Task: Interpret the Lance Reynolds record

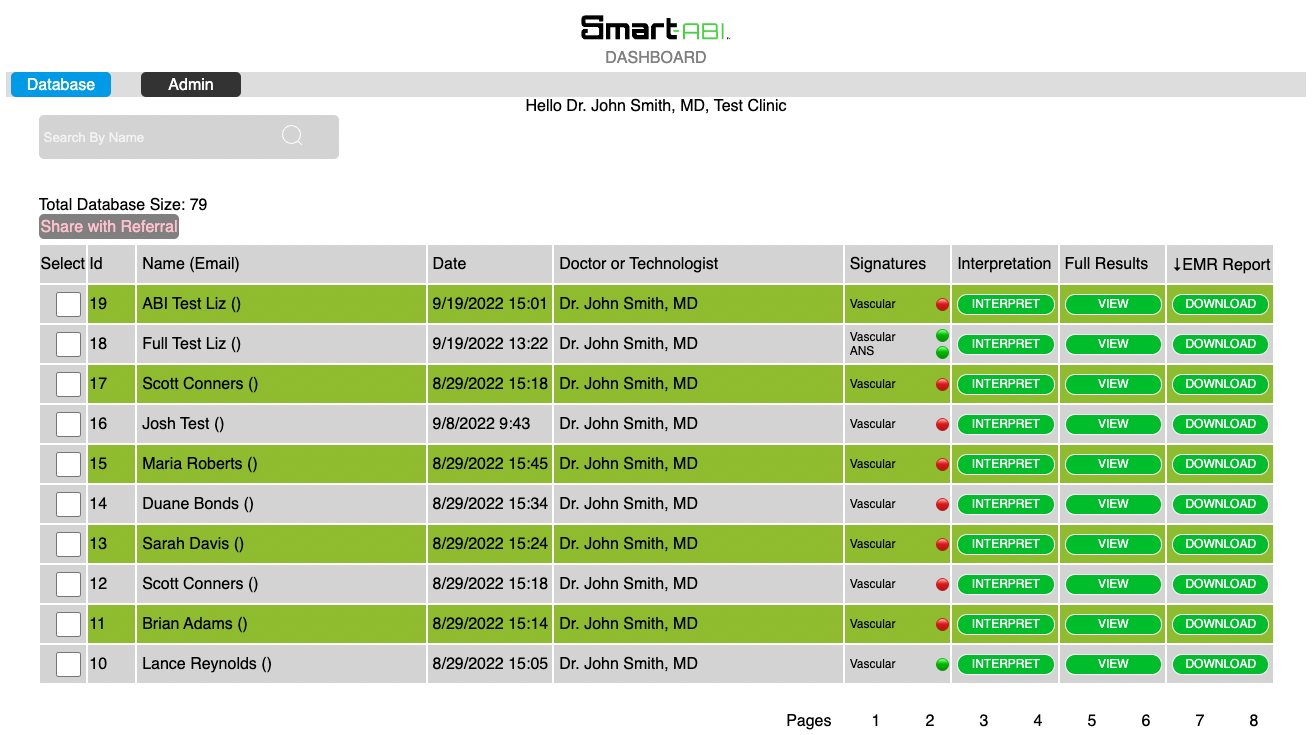Action: pyautogui.click(x=1006, y=664)
